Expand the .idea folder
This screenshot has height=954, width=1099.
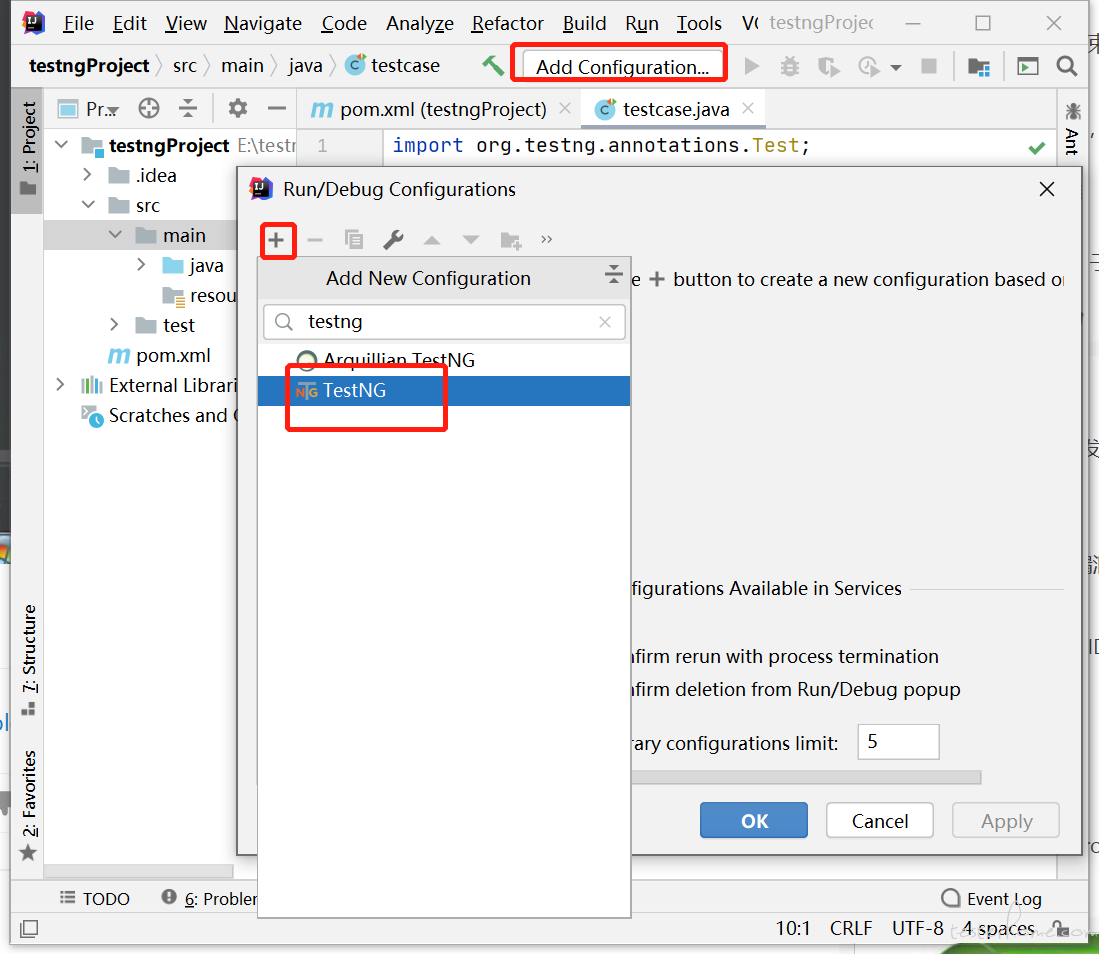[88, 175]
